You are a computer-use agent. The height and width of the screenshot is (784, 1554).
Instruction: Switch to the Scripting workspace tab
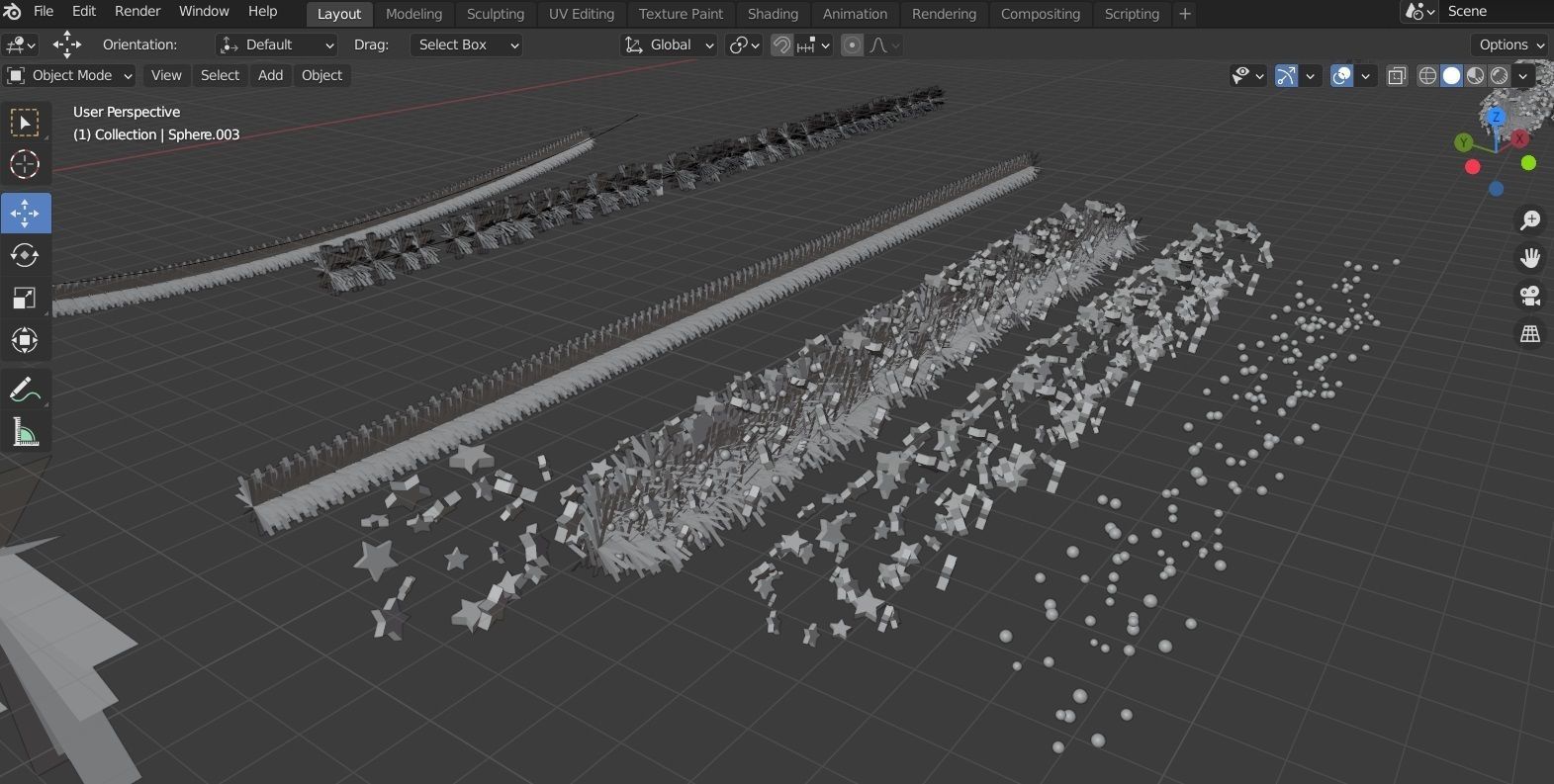coord(1132,14)
